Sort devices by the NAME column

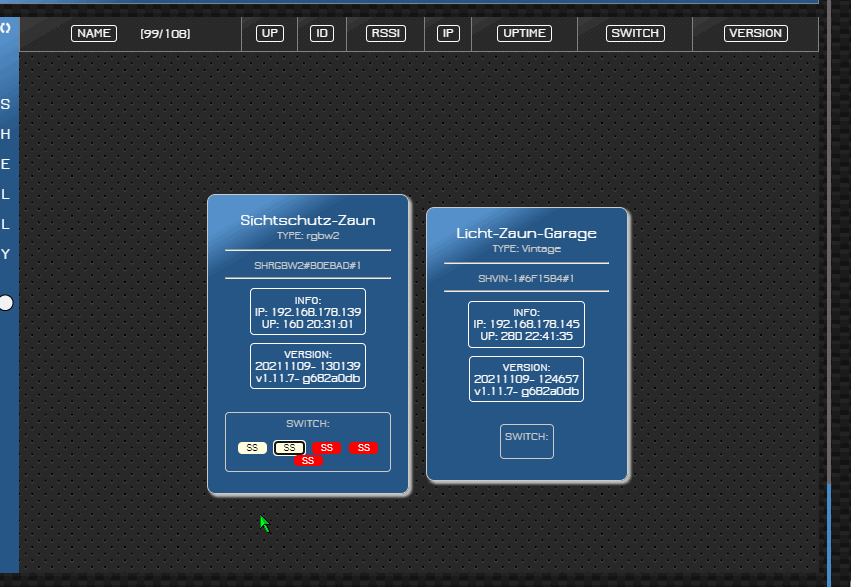click(x=94, y=33)
